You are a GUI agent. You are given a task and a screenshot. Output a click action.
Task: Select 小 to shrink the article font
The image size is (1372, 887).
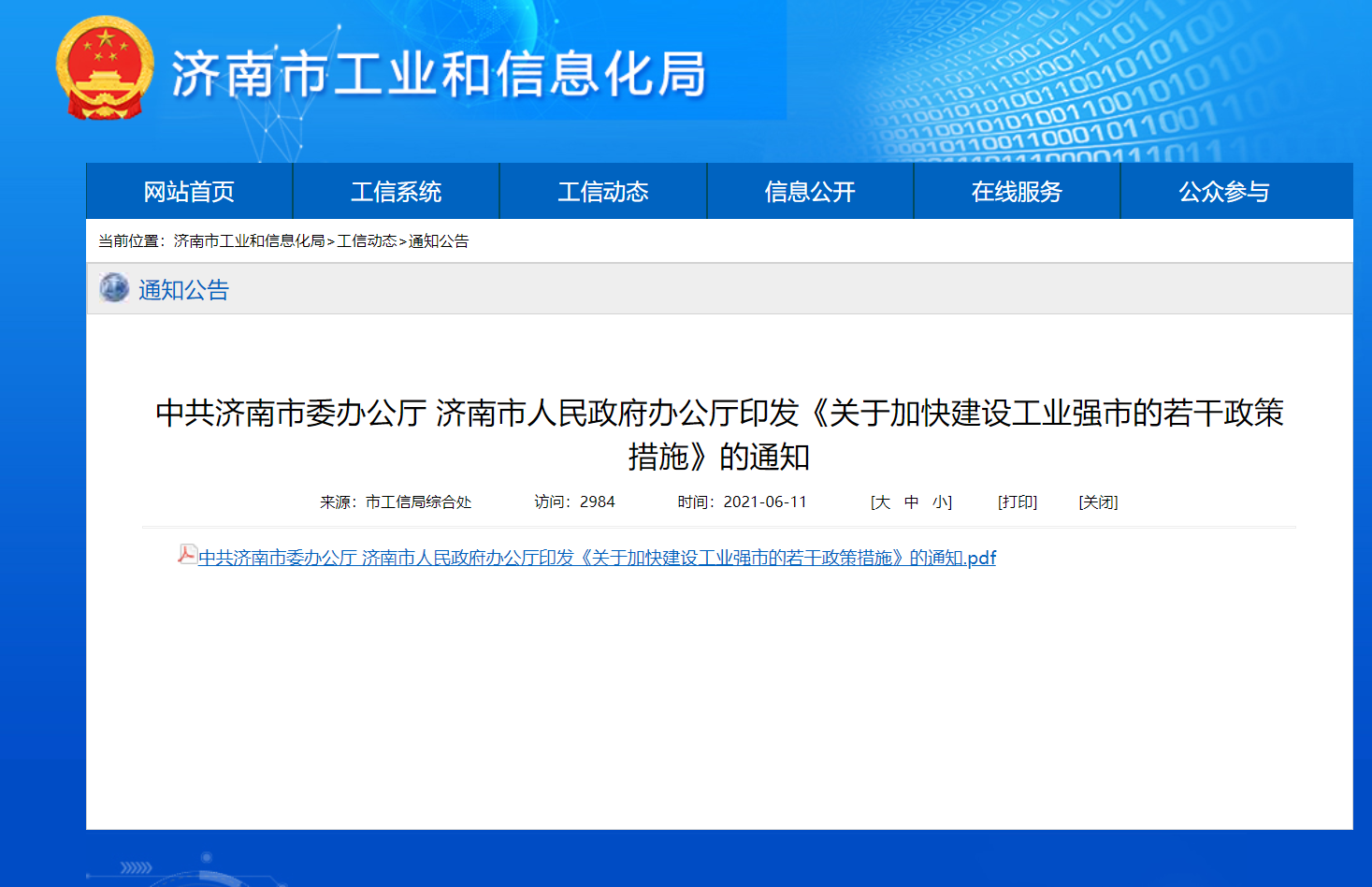938,502
